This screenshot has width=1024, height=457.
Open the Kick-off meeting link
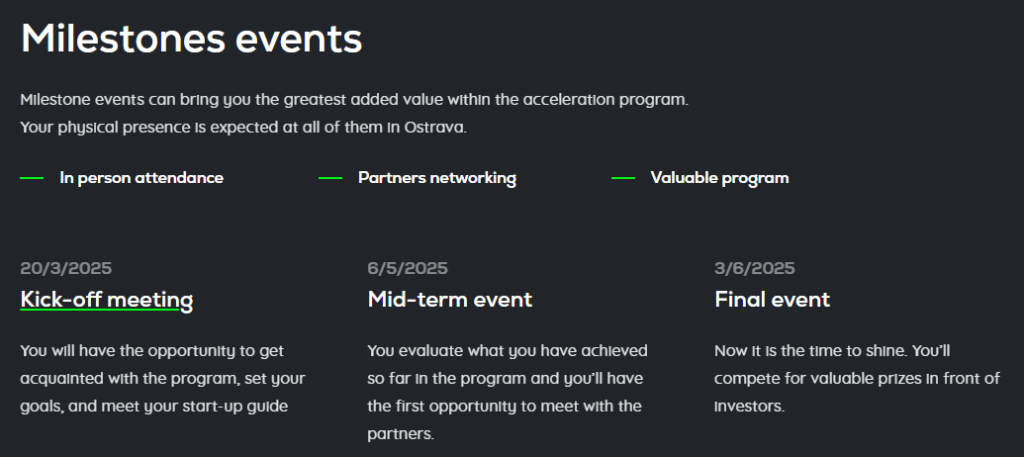pos(106,300)
